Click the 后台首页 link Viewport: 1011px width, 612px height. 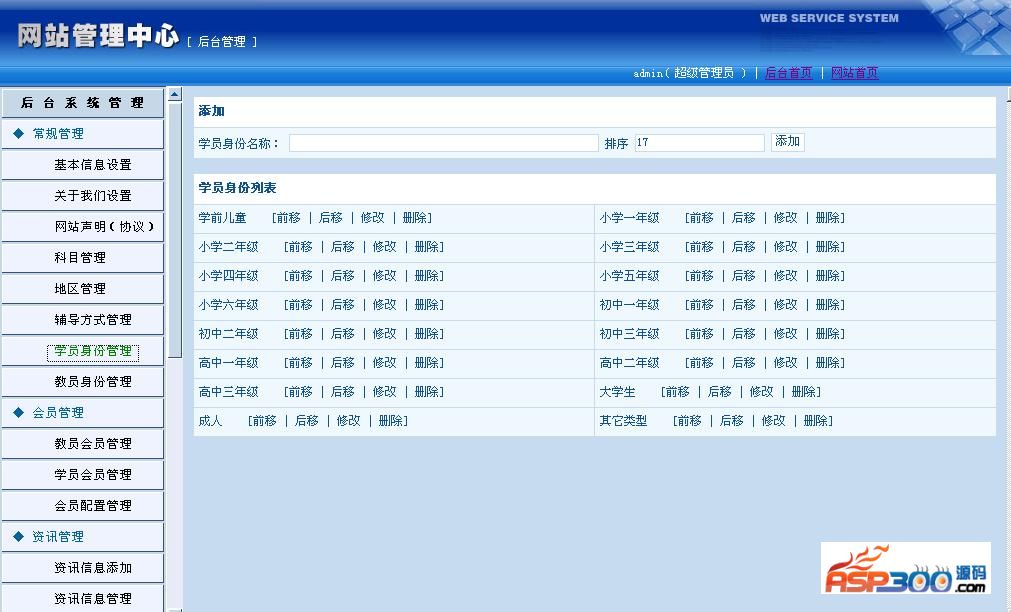tap(788, 73)
